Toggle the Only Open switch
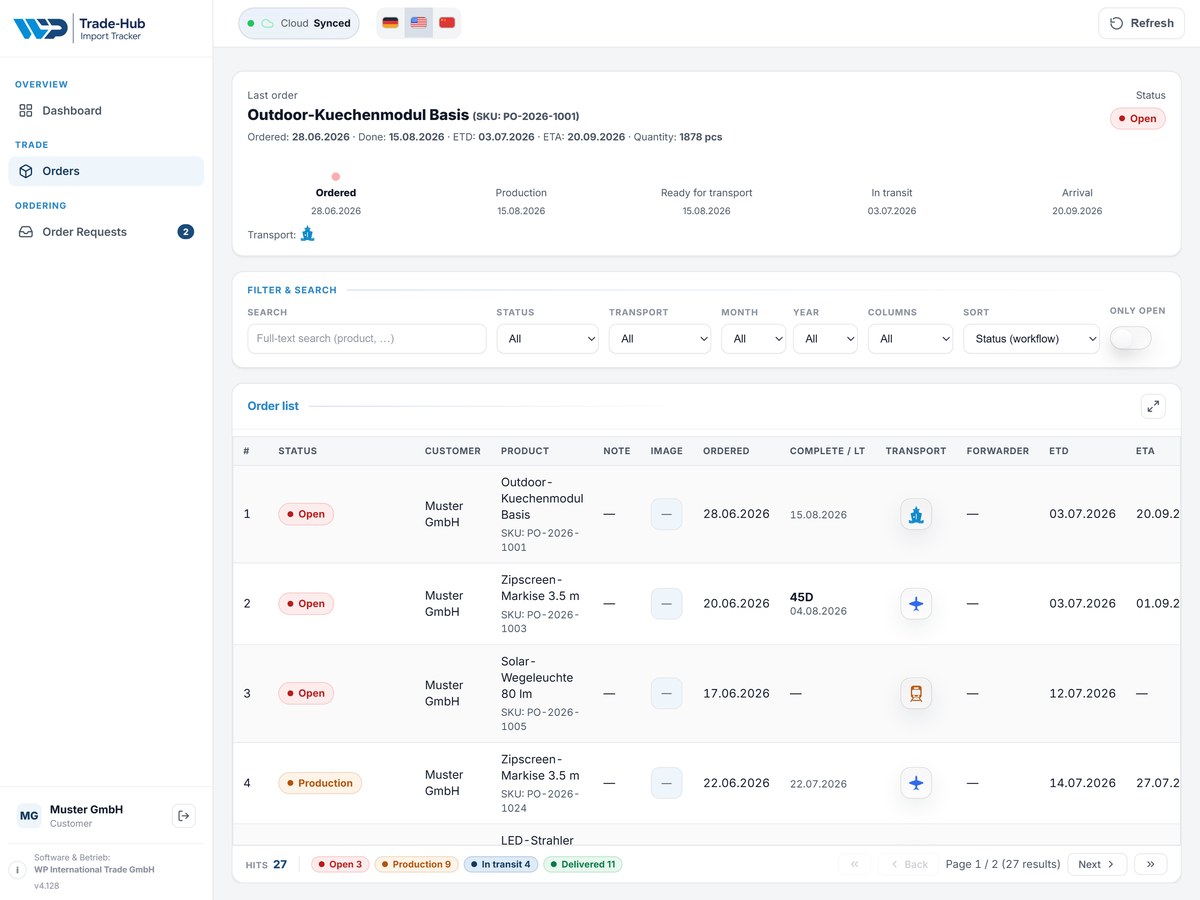The height and width of the screenshot is (900, 1200). click(1131, 338)
